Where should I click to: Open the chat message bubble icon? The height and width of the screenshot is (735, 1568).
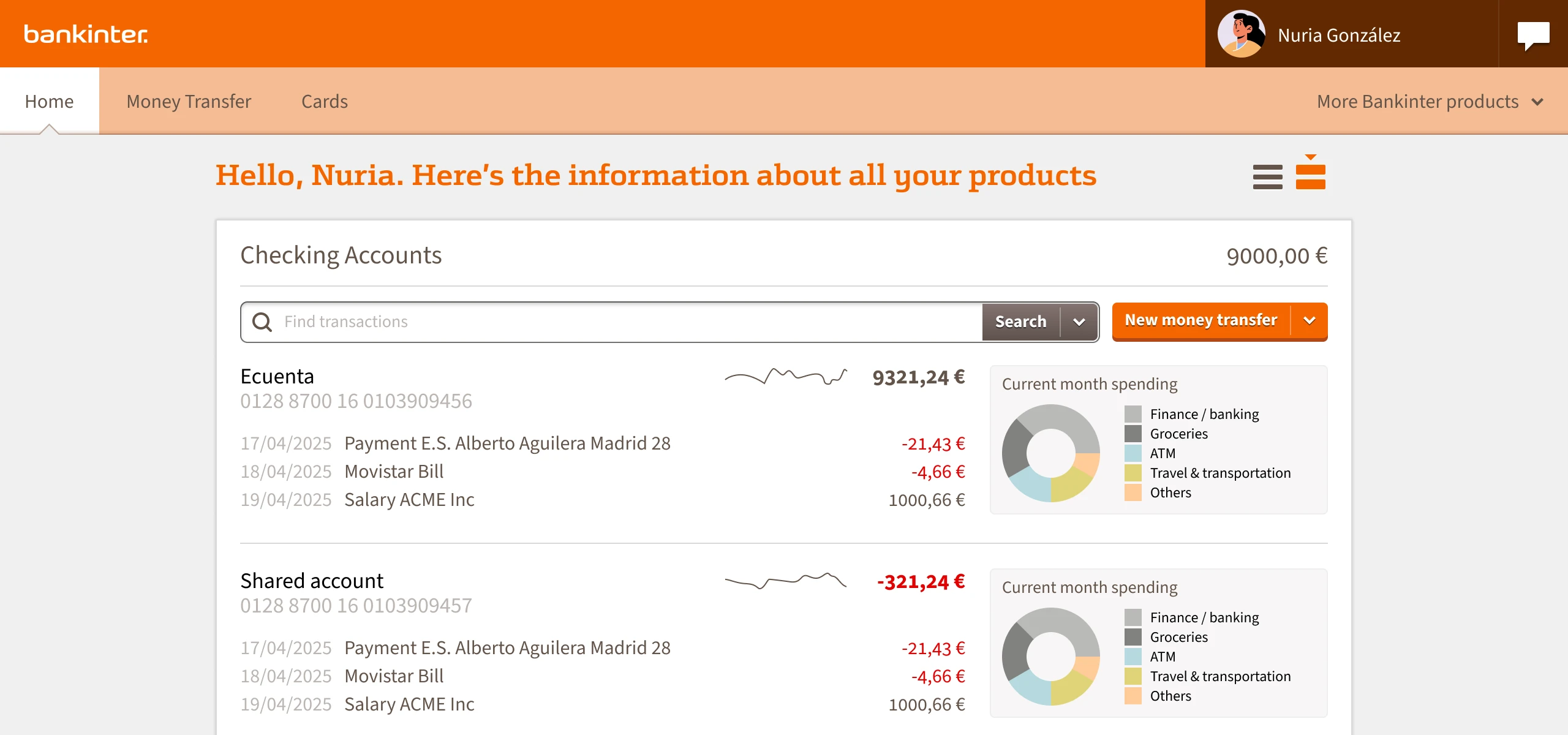[1533, 35]
